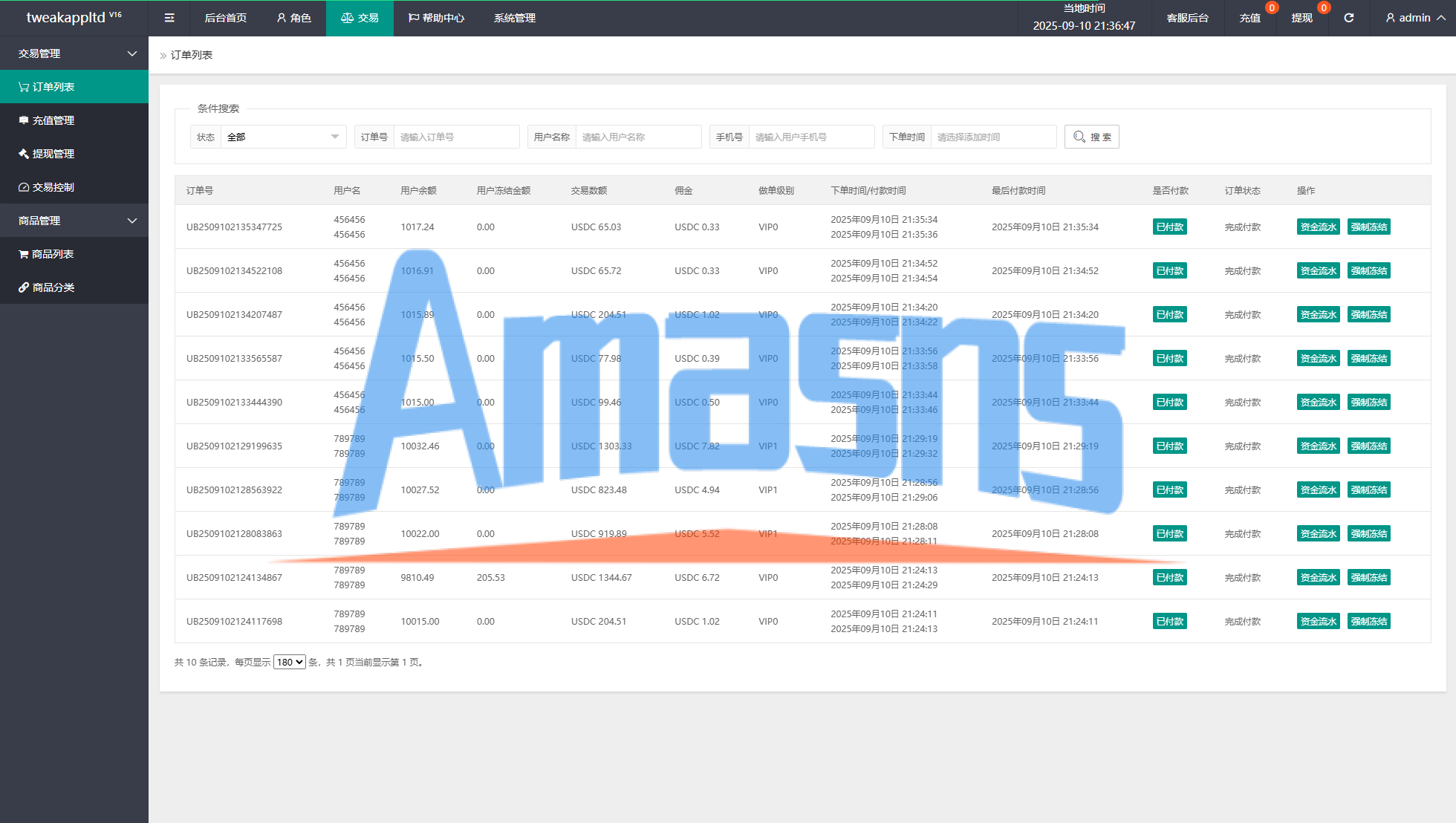Switch to the 帮助中心 top tab

click(436, 18)
